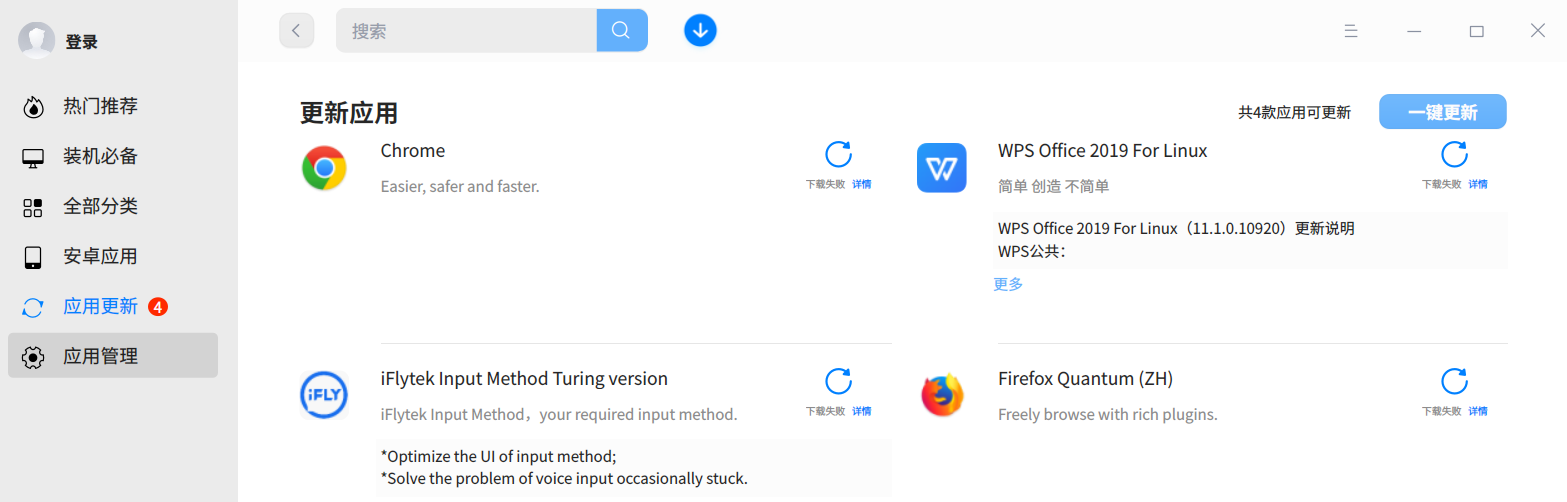The height and width of the screenshot is (502, 1567).
Task: Open the hamburger main menu
Action: click(1351, 31)
